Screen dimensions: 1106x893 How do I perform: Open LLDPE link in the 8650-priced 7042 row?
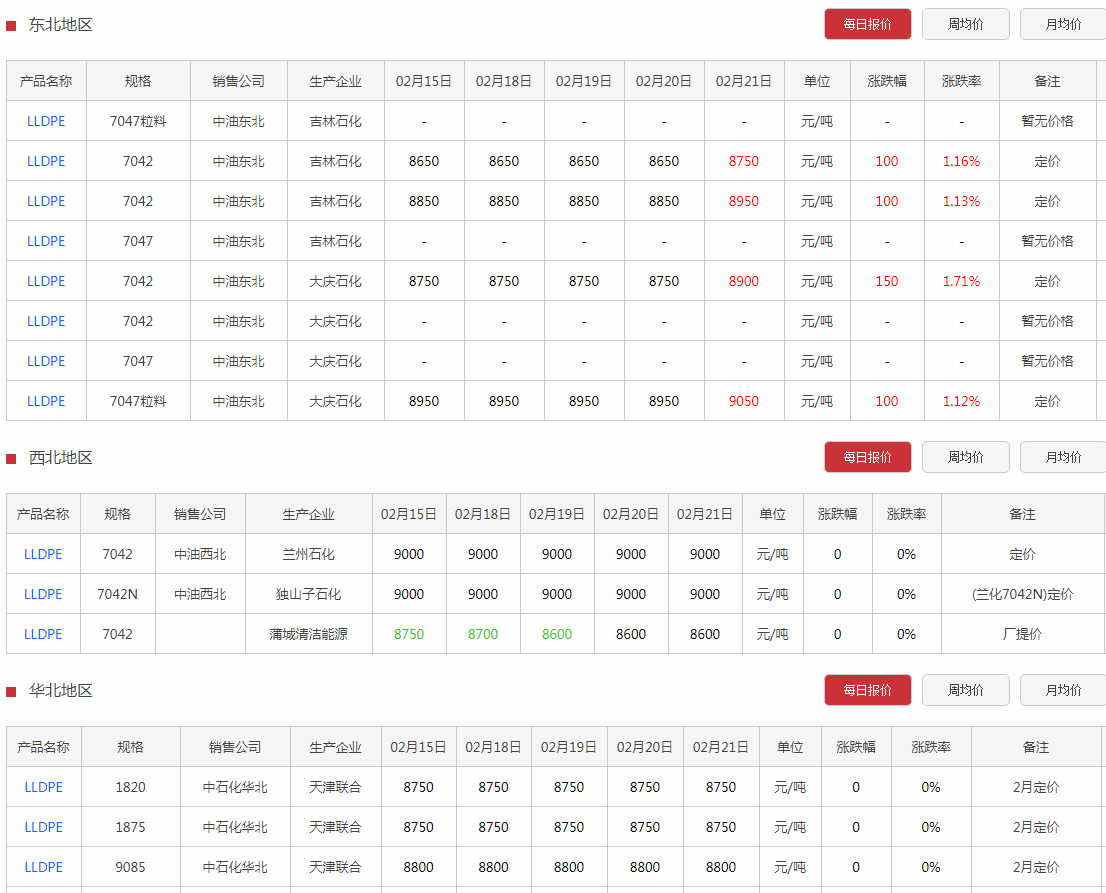coord(46,162)
